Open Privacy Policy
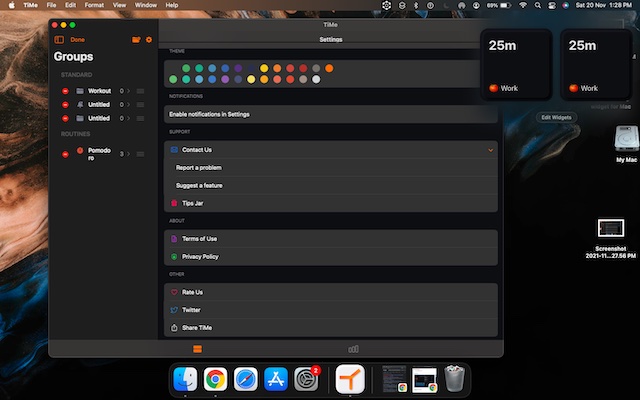The width and height of the screenshot is (640, 400). click(331, 257)
